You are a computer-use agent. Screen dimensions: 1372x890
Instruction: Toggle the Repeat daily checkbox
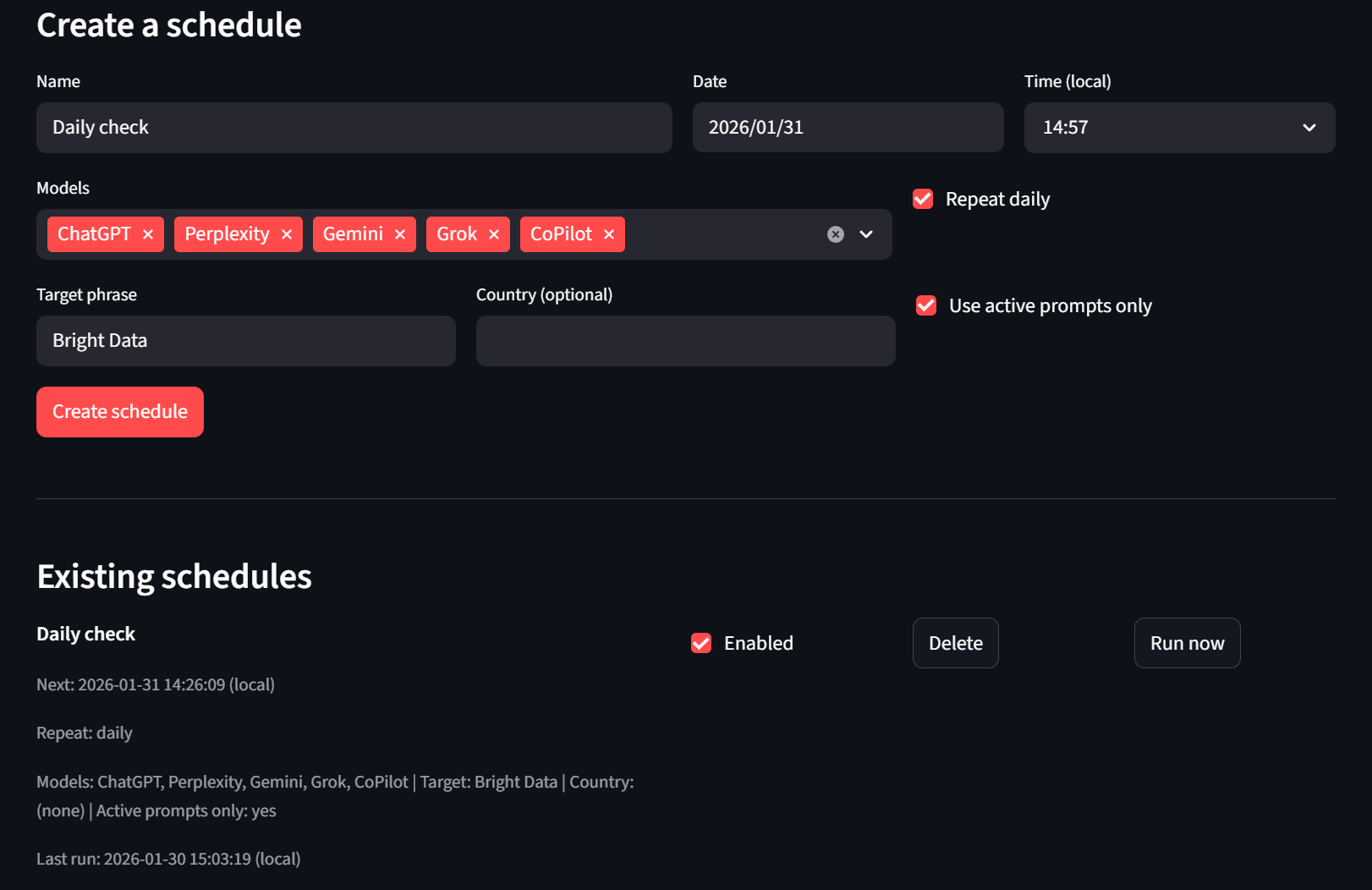(923, 199)
